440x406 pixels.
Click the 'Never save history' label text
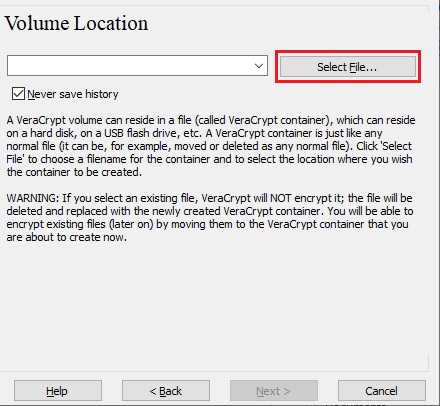(73, 94)
